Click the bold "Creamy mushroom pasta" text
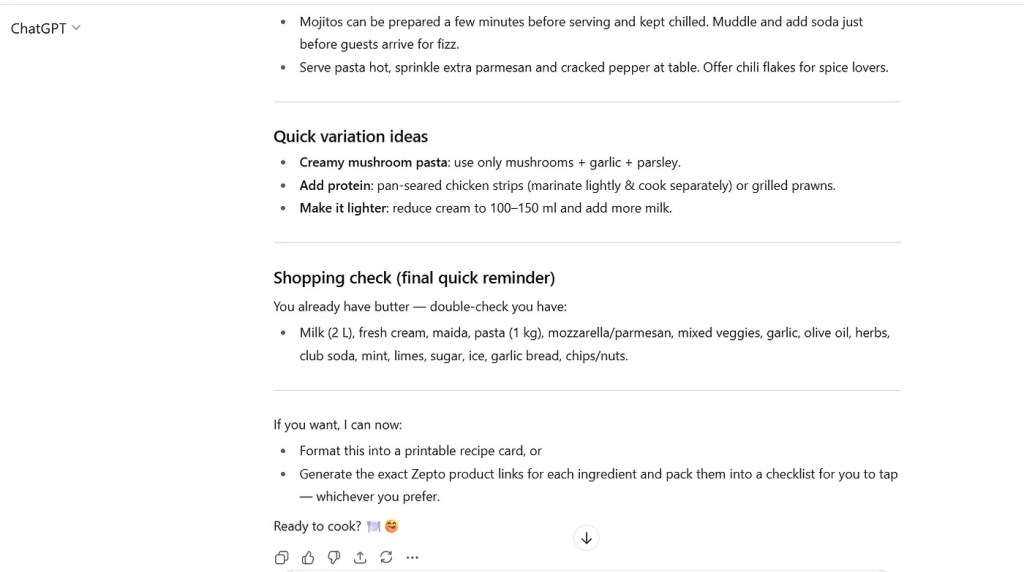The height and width of the screenshot is (572, 1024). click(x=373, y=162)
